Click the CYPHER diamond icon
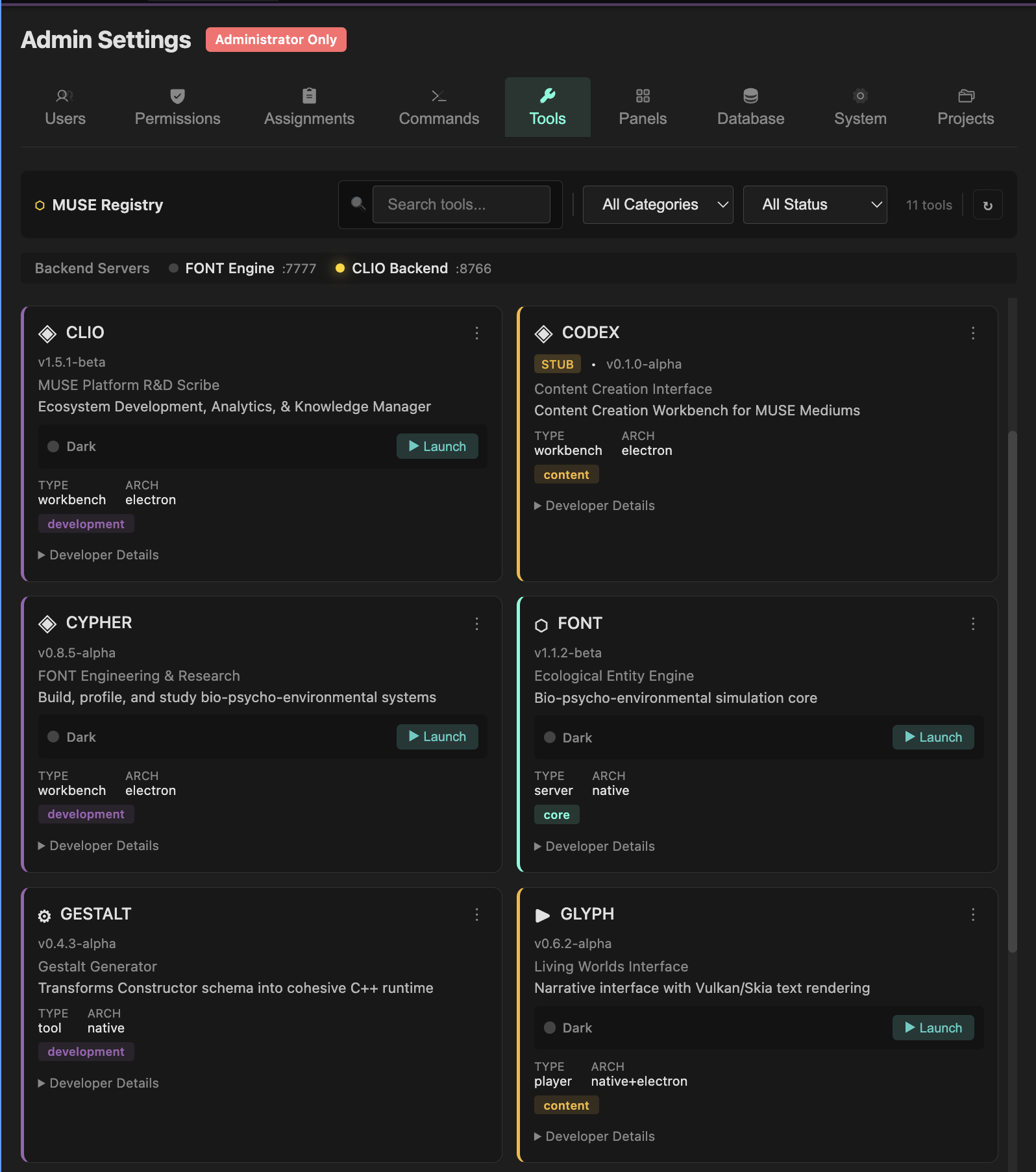The height and width of the screenshot is (1172, 1036). 47,624
